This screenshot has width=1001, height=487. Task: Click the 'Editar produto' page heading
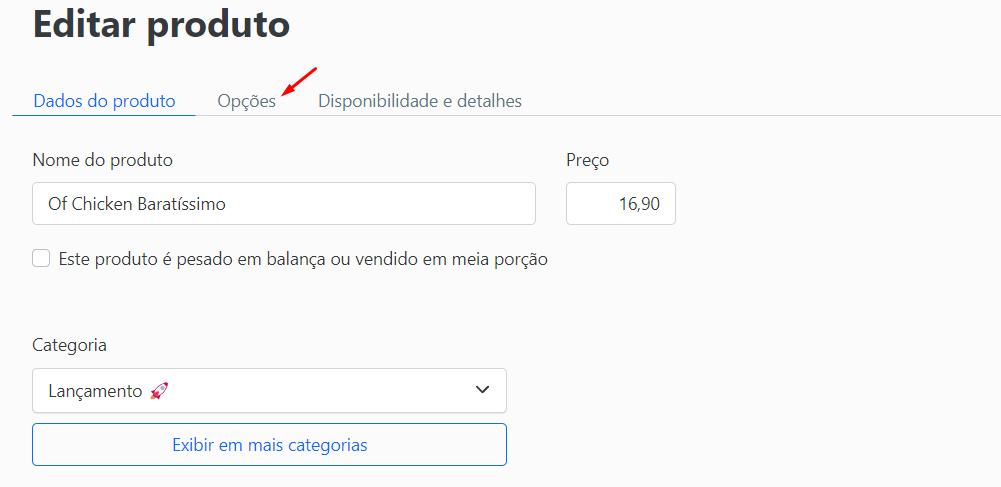point(162,24)
